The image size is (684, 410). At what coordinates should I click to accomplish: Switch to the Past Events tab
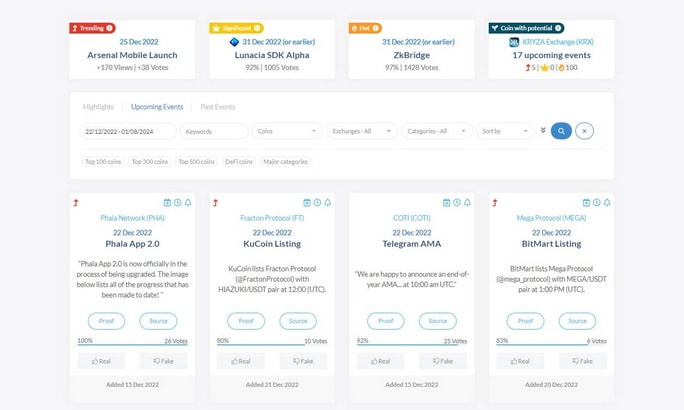(218, 107)
